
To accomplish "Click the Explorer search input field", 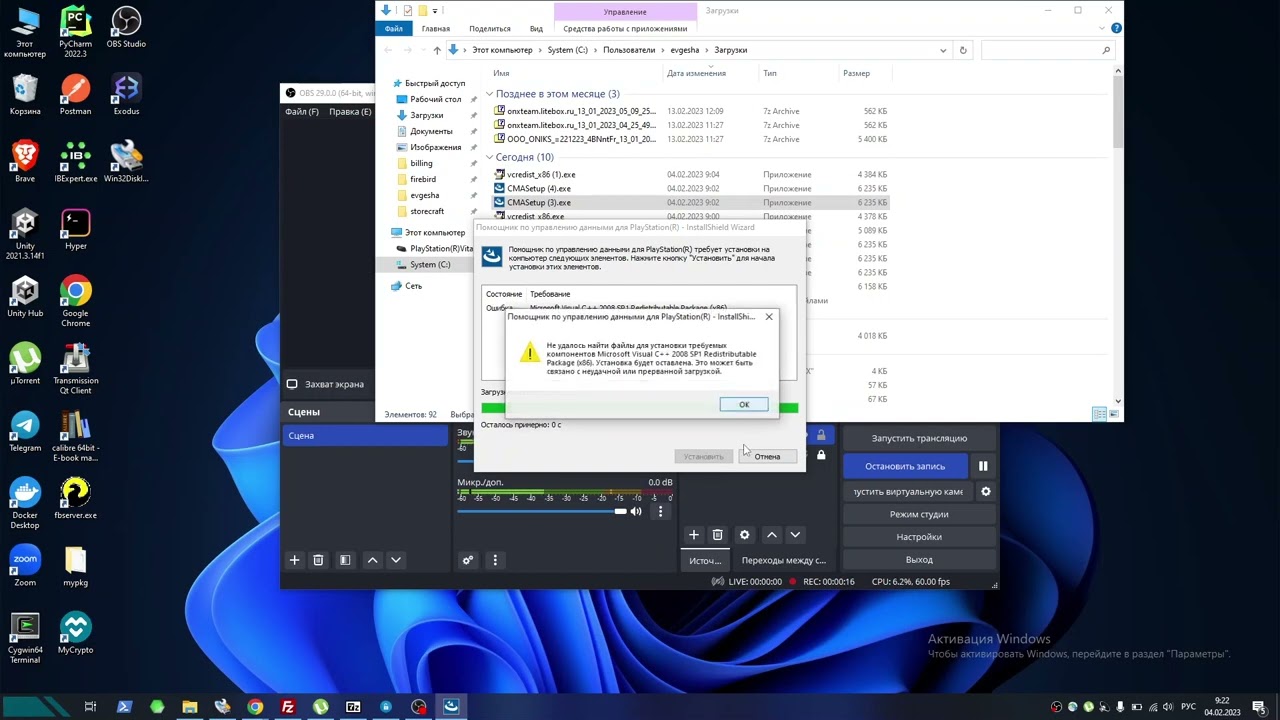I will (1046, 50).
